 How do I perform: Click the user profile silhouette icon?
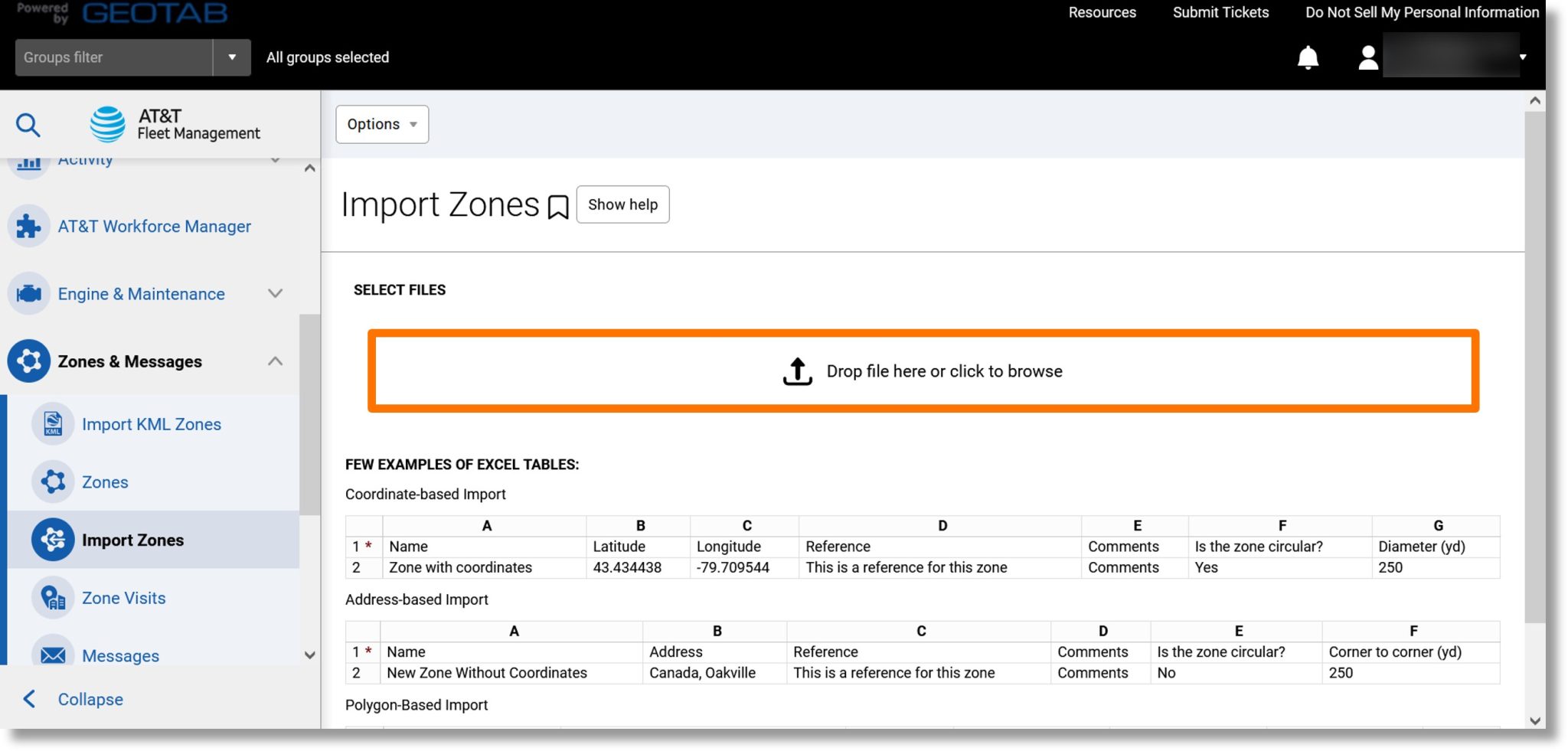pyautogui.click(x=1367, y=57)
